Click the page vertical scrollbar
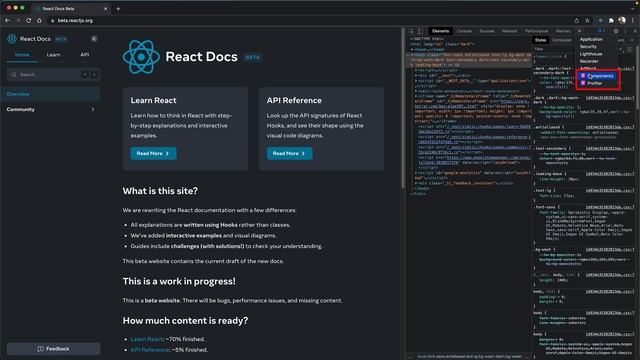Screen dimensions: 640x360 pyautogui.click(x=403, y=108)
